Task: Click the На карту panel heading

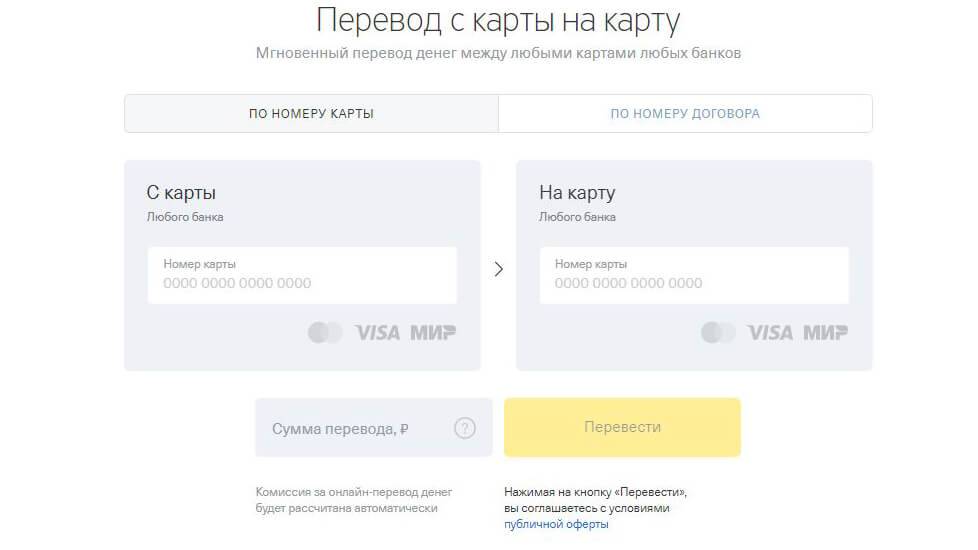Action: pos(577,193)
